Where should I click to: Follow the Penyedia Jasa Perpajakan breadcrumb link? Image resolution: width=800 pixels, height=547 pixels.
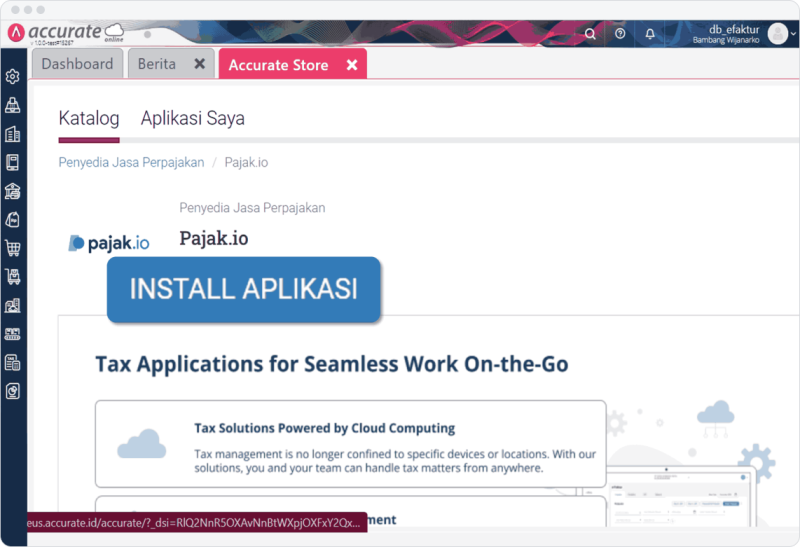pyautogui.click(x=131, y=162)
